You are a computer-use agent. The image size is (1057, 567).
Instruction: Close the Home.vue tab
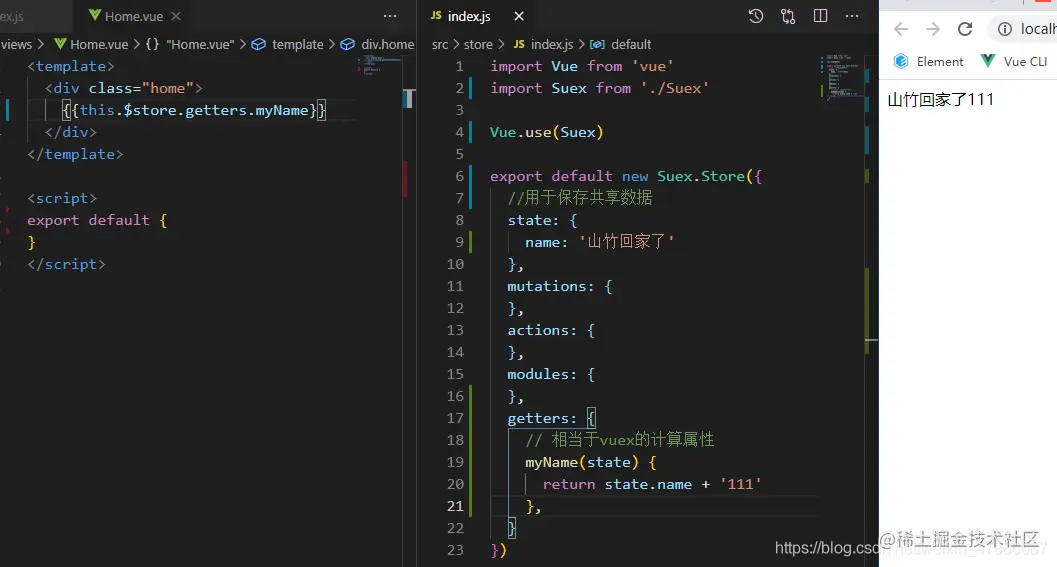point(176,16)
